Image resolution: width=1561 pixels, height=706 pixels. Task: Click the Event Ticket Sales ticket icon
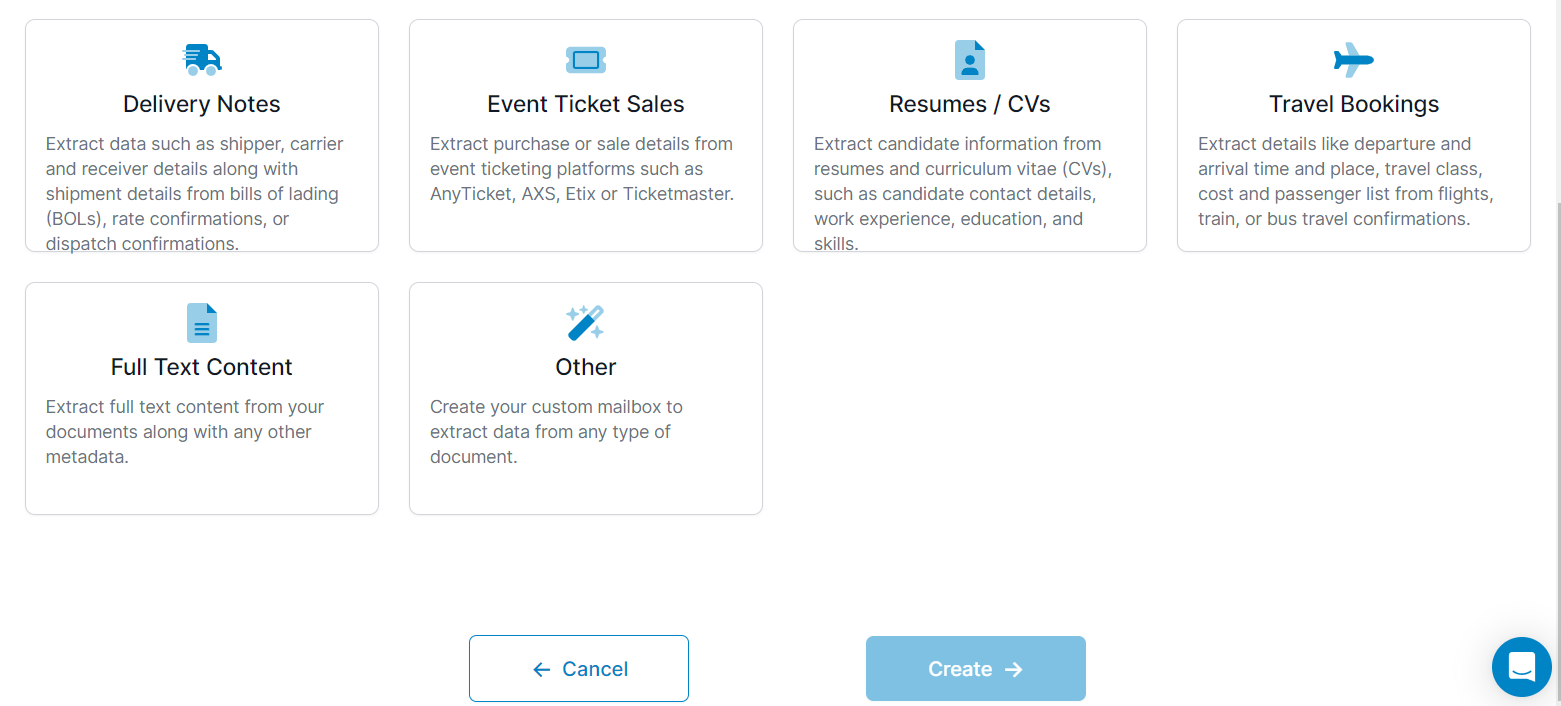click(x=585, y=59)
